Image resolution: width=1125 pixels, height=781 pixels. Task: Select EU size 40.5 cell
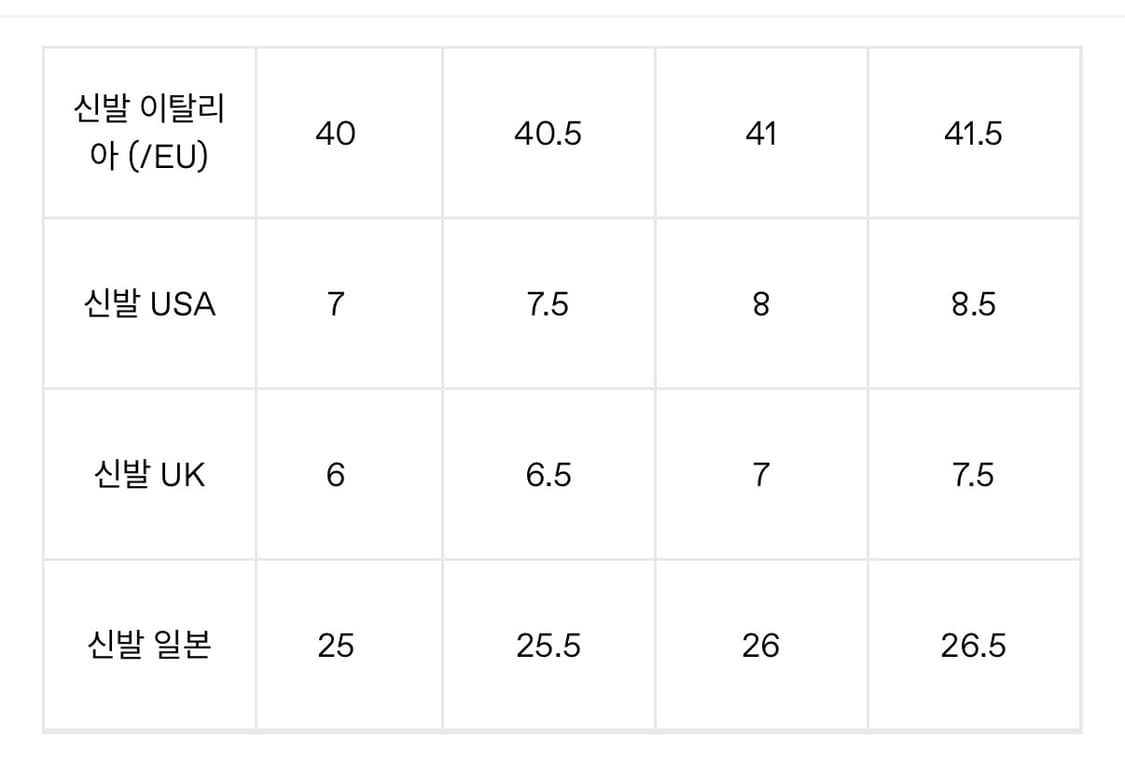click(x=548, y=133)
